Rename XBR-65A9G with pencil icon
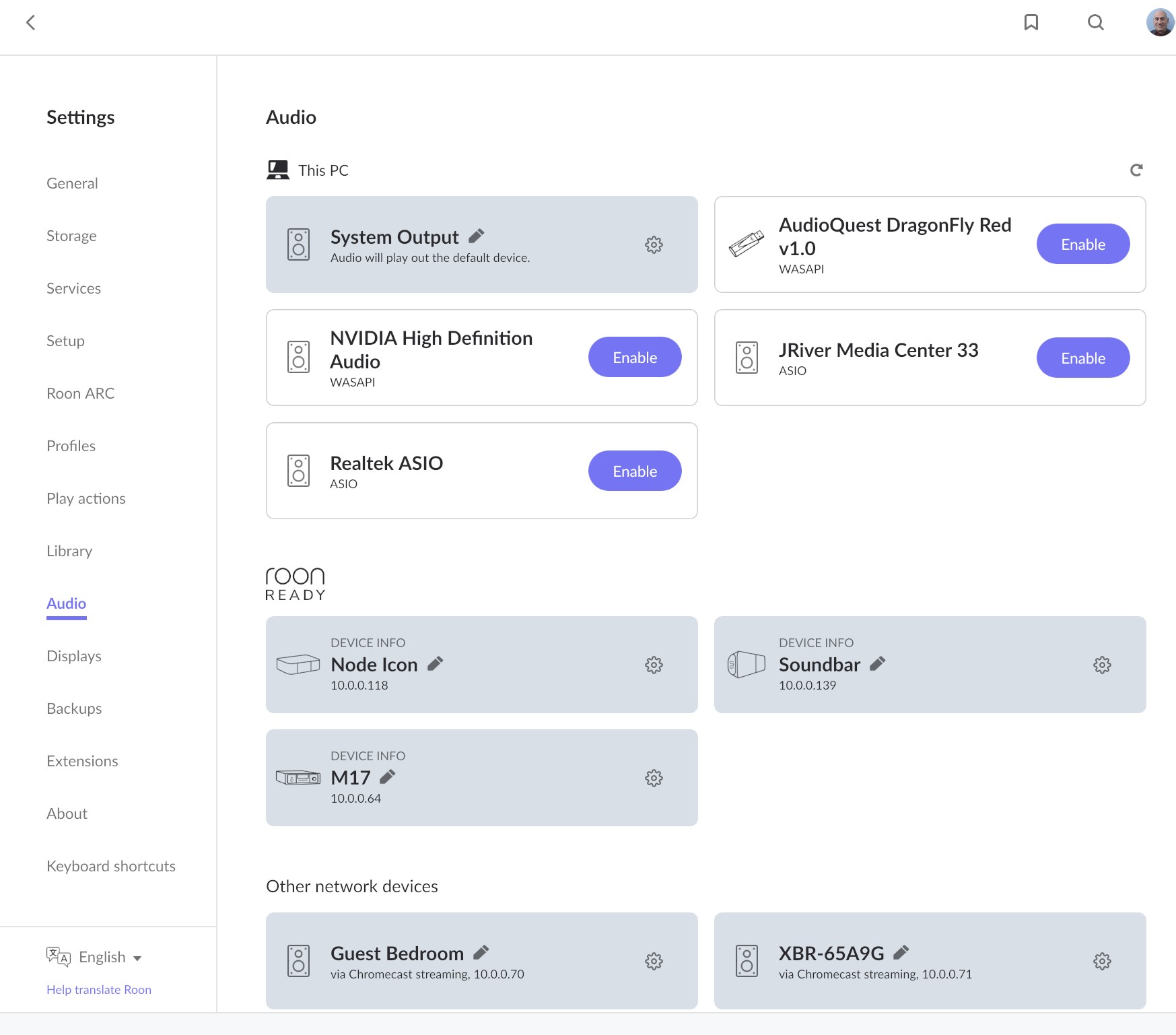This screenshot has height=1035, width=1176. [x=901, y=952]
